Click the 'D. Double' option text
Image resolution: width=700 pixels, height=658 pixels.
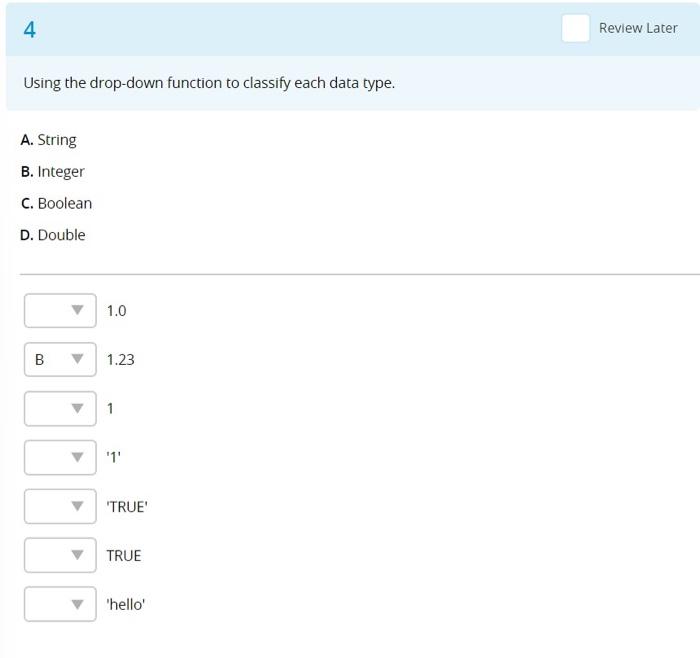(x=53, y=235)
